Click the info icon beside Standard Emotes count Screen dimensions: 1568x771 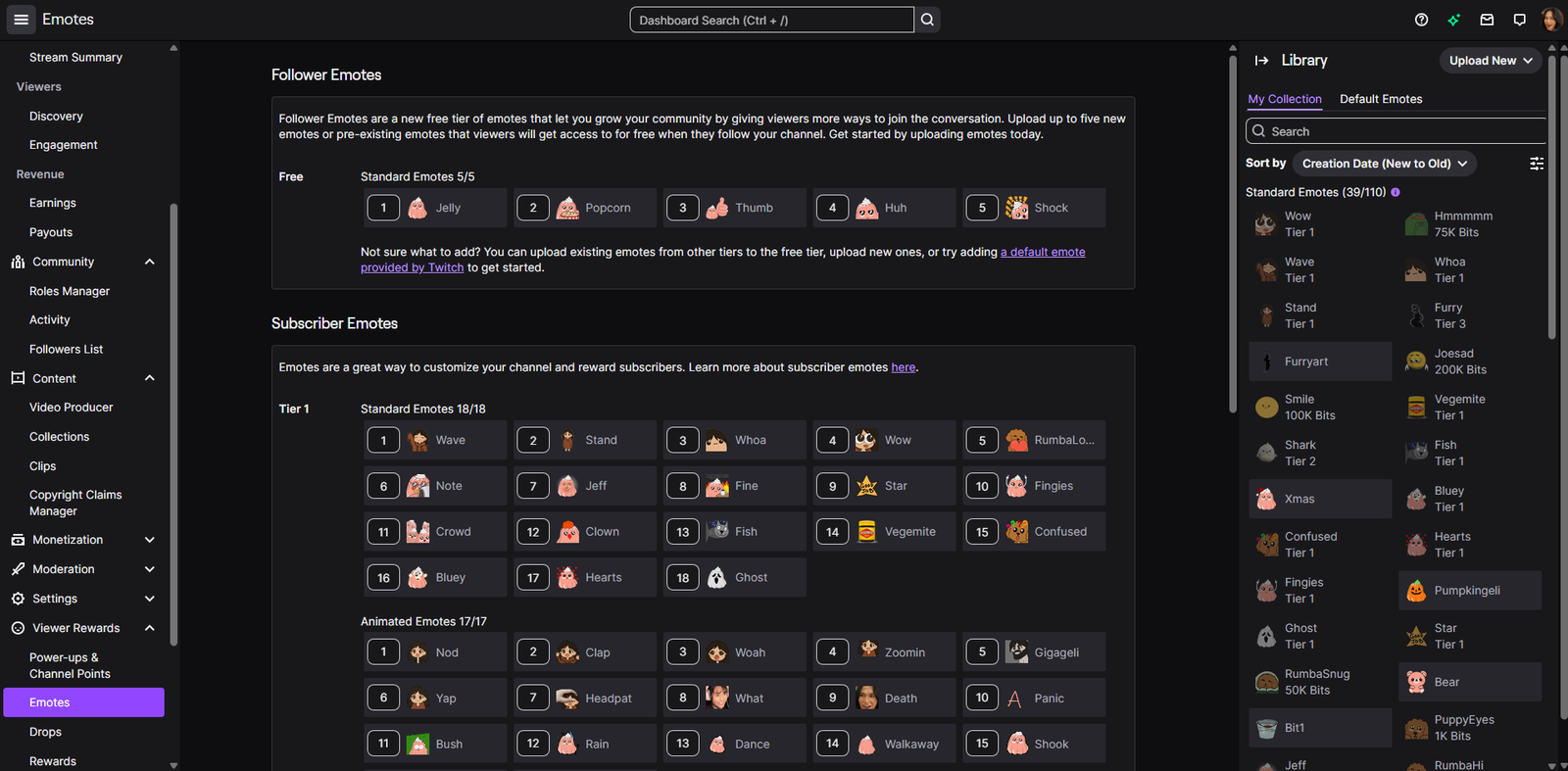click(1396, 192)
